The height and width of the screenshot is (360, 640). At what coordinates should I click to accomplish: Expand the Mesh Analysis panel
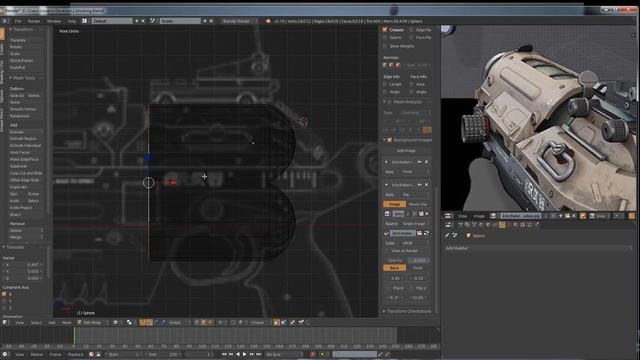coord(384,102)
